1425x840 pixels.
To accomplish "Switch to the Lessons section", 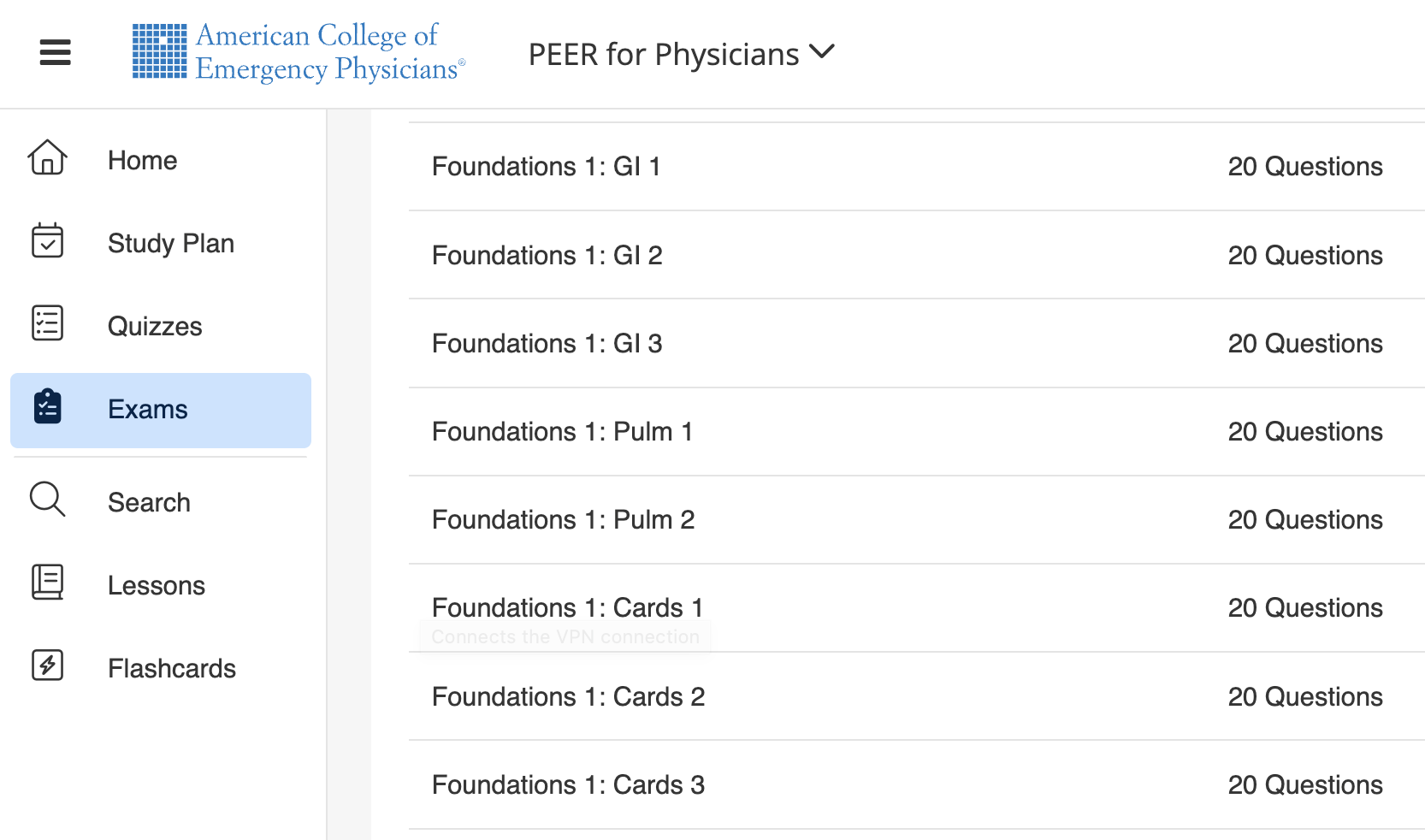I will coord(157,585).
